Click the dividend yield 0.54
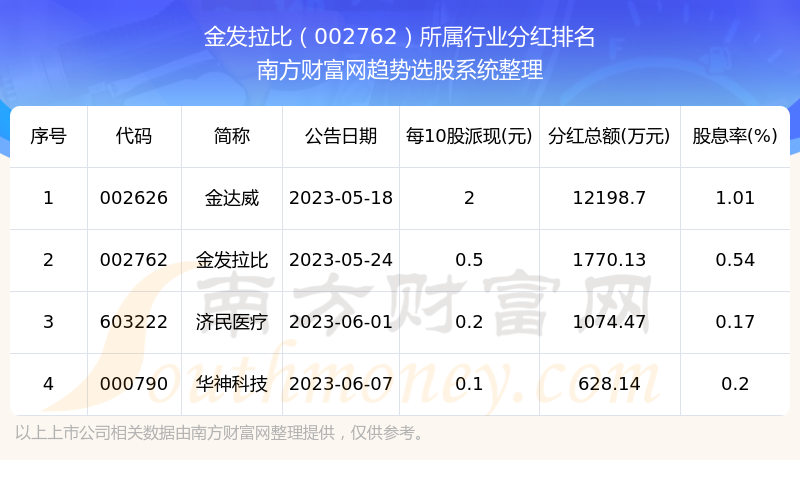Image resolution: width=800 pixels, height=482 pixels. pyautogui.click(x=735, y=260)
